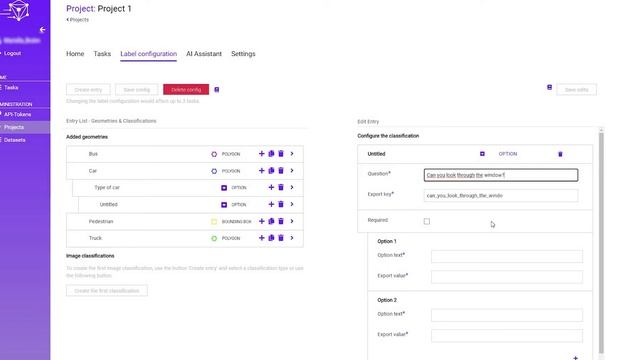Viewport: 640px width, 360px height.
Task: Click the Create entry button
Action: click(x=88, y=90)
